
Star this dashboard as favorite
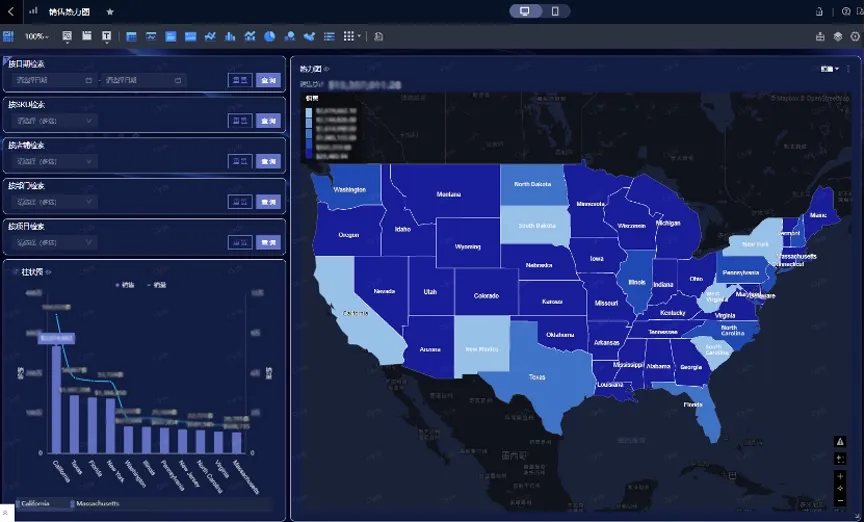pos(110,12)
